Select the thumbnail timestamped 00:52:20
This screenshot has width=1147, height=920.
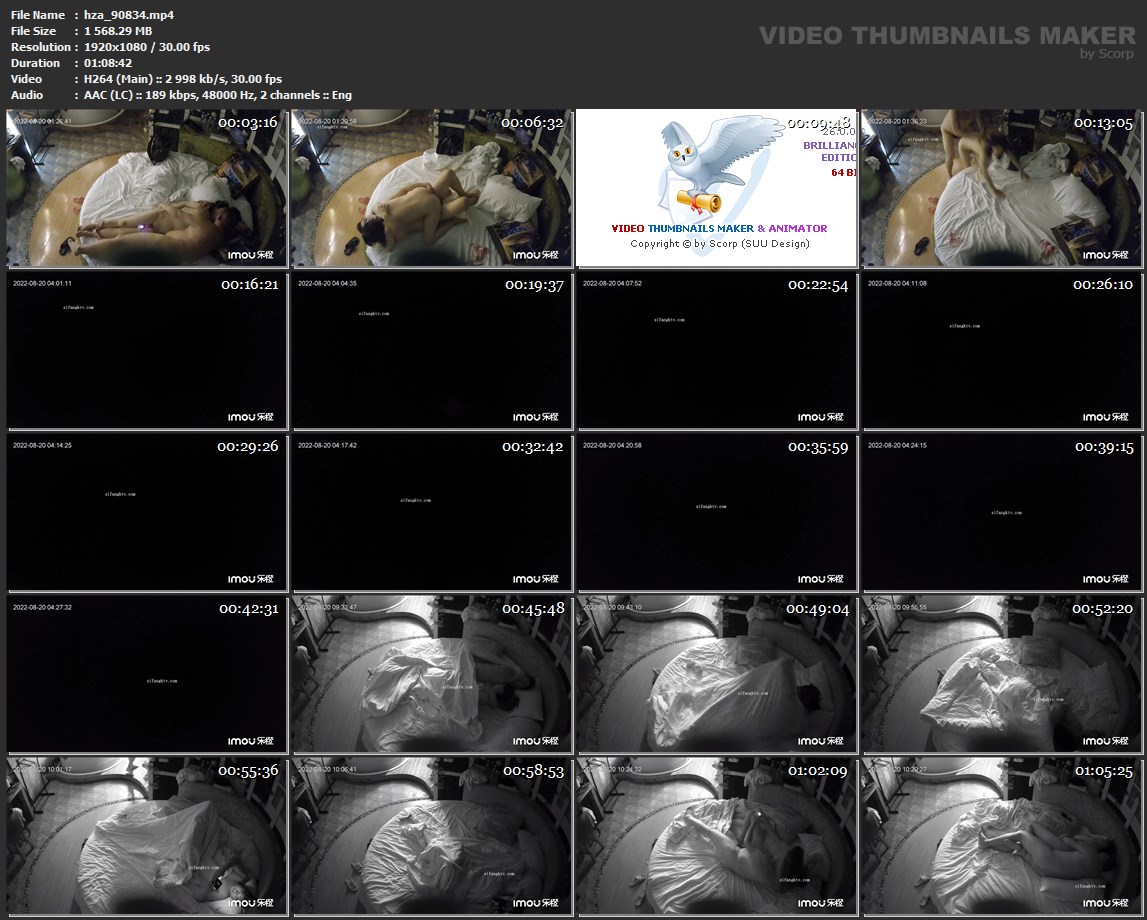click(x=1001, y=674)
